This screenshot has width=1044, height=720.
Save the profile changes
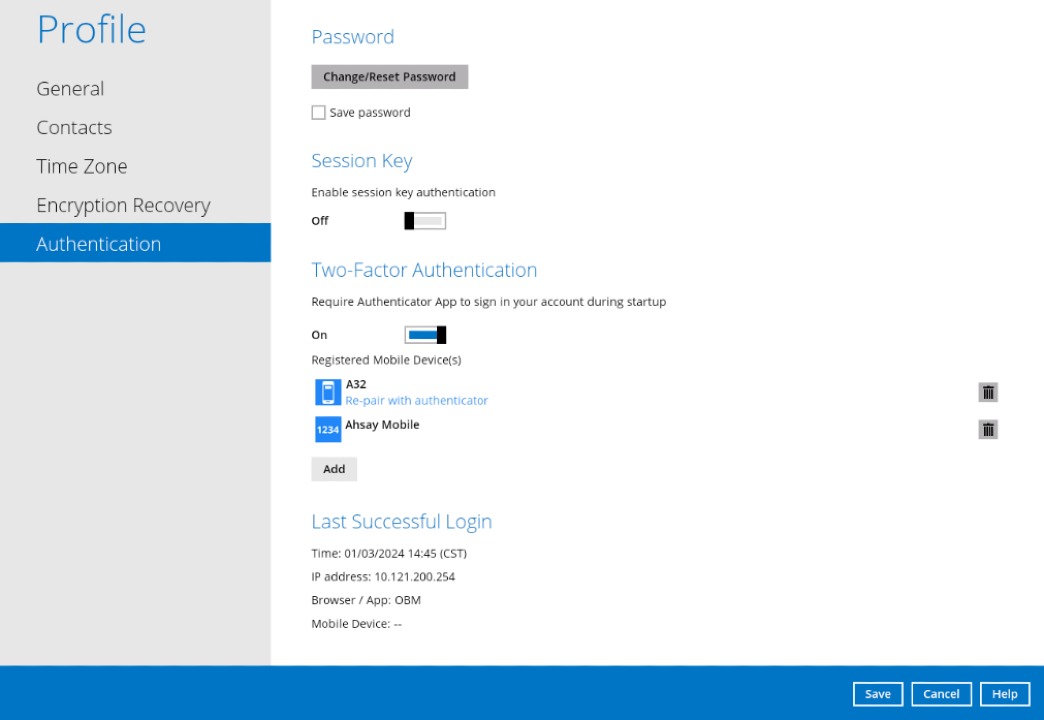[878, 694]
